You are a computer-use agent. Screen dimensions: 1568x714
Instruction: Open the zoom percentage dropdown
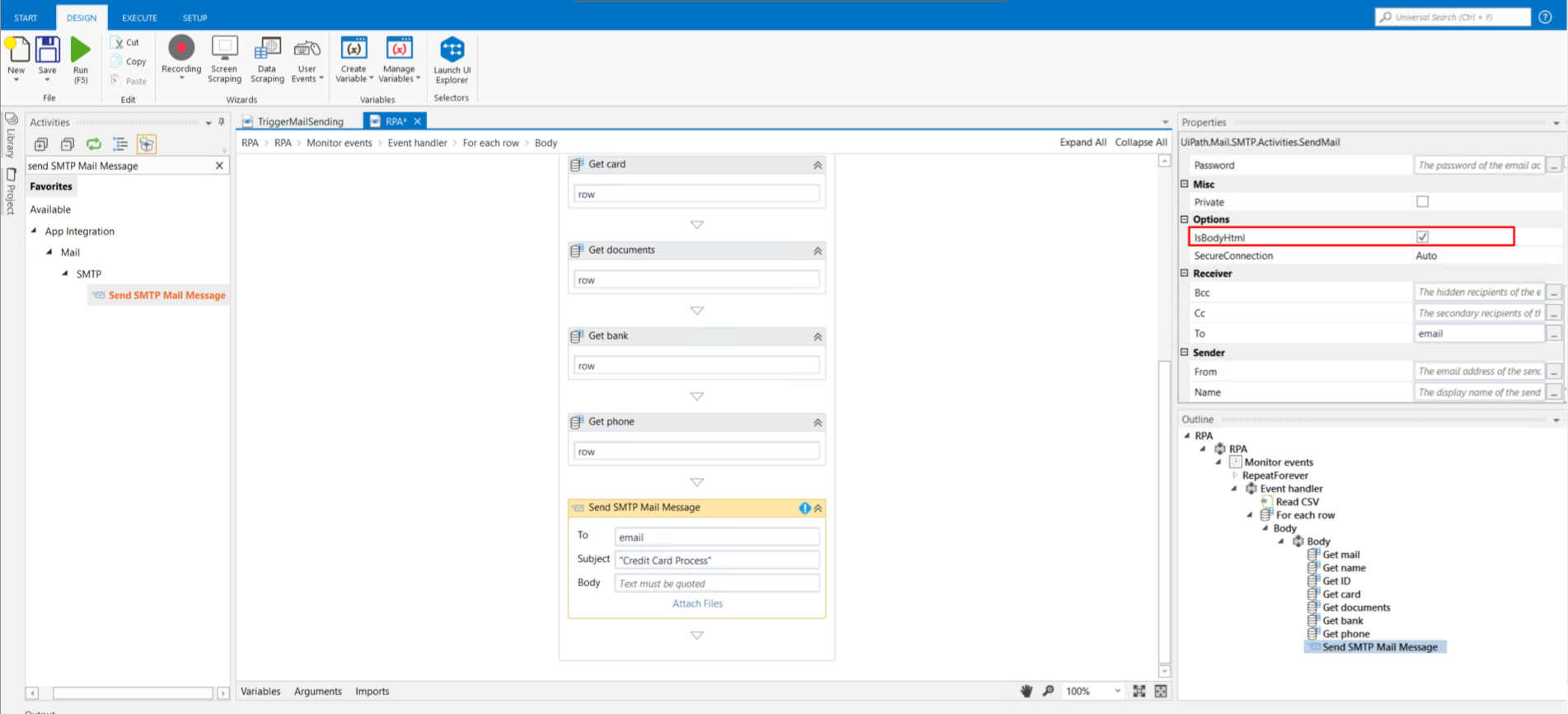(1117, 691)
